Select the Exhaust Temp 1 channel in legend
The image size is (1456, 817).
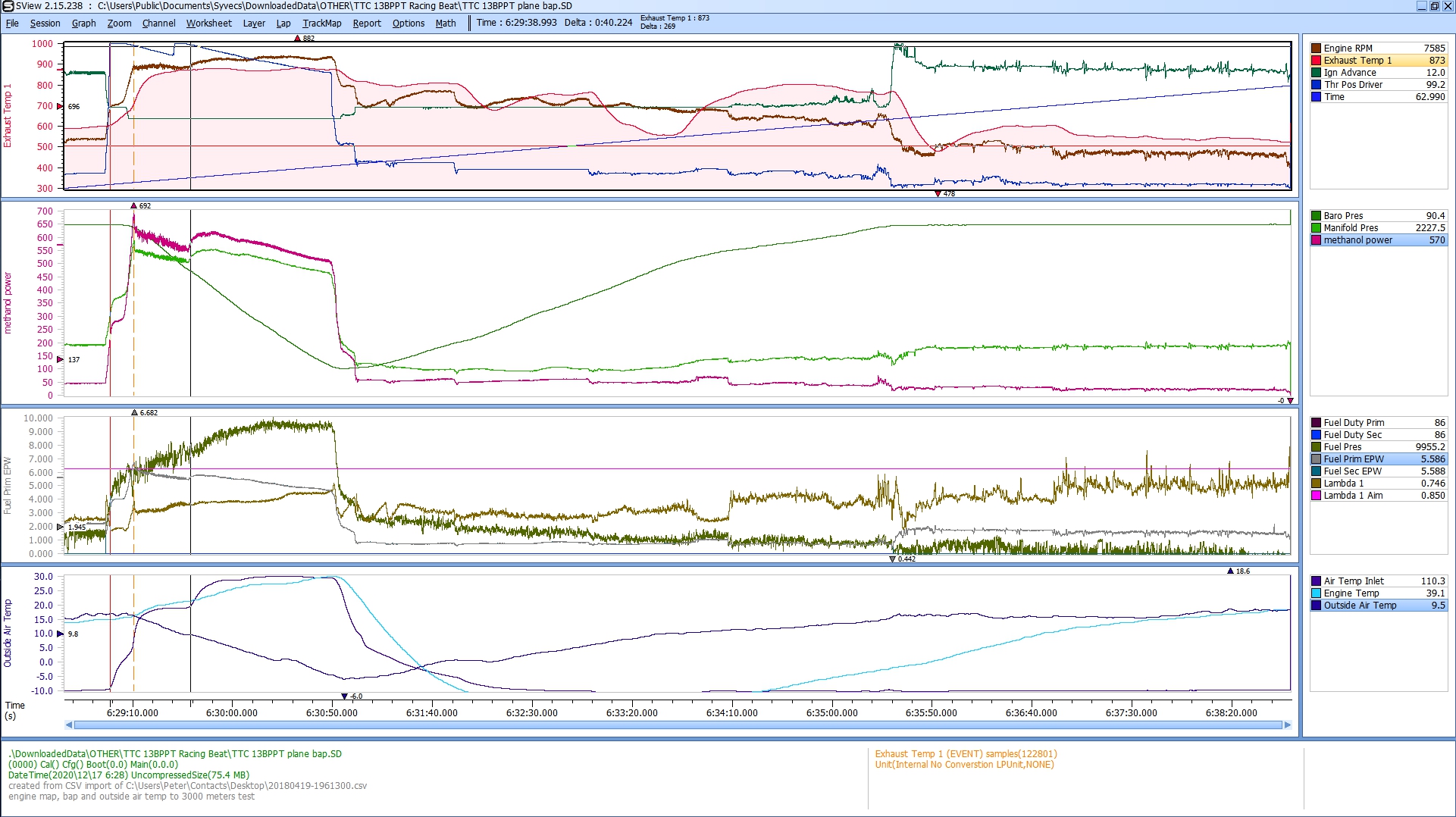pos(1357,61)
